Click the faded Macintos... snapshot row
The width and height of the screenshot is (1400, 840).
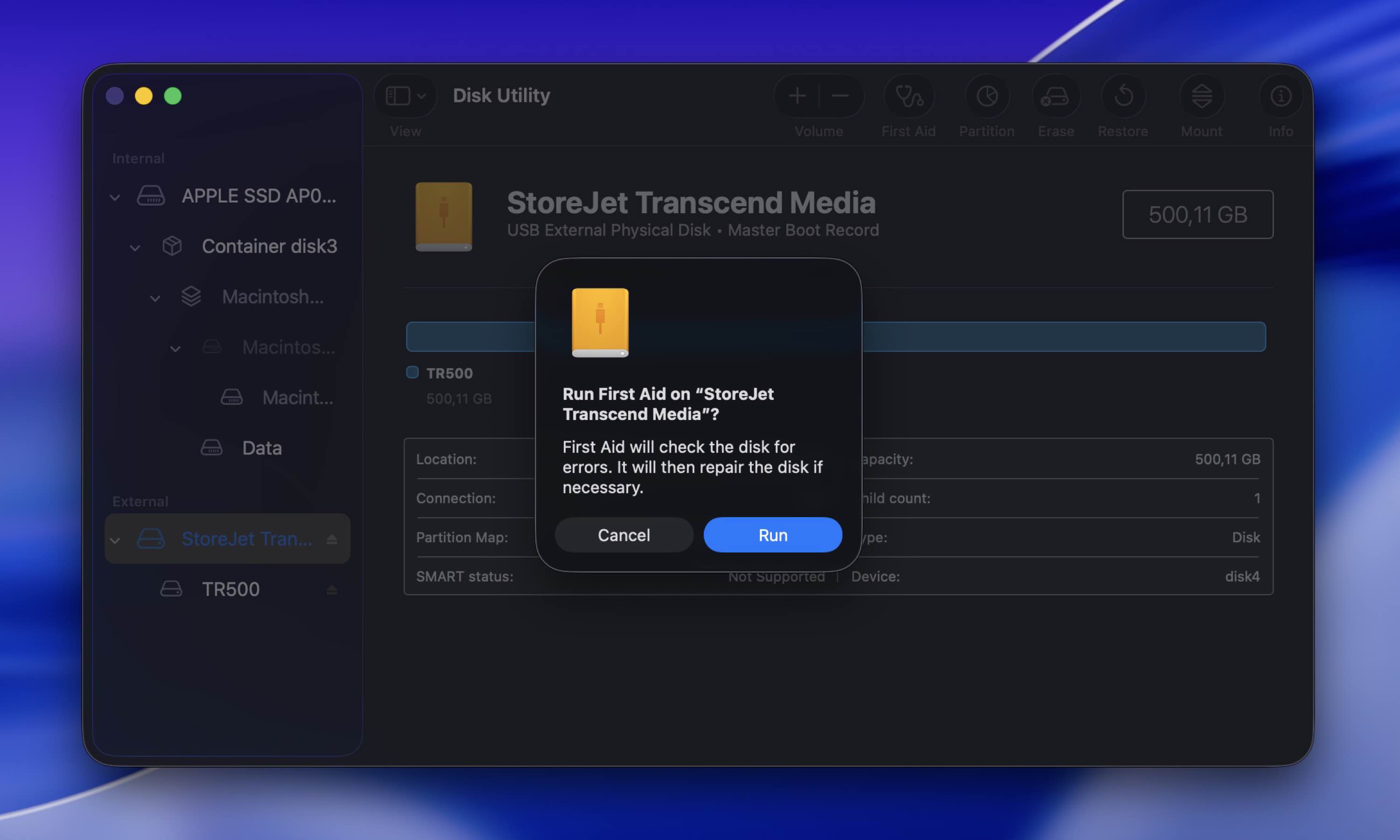[227, 347]
